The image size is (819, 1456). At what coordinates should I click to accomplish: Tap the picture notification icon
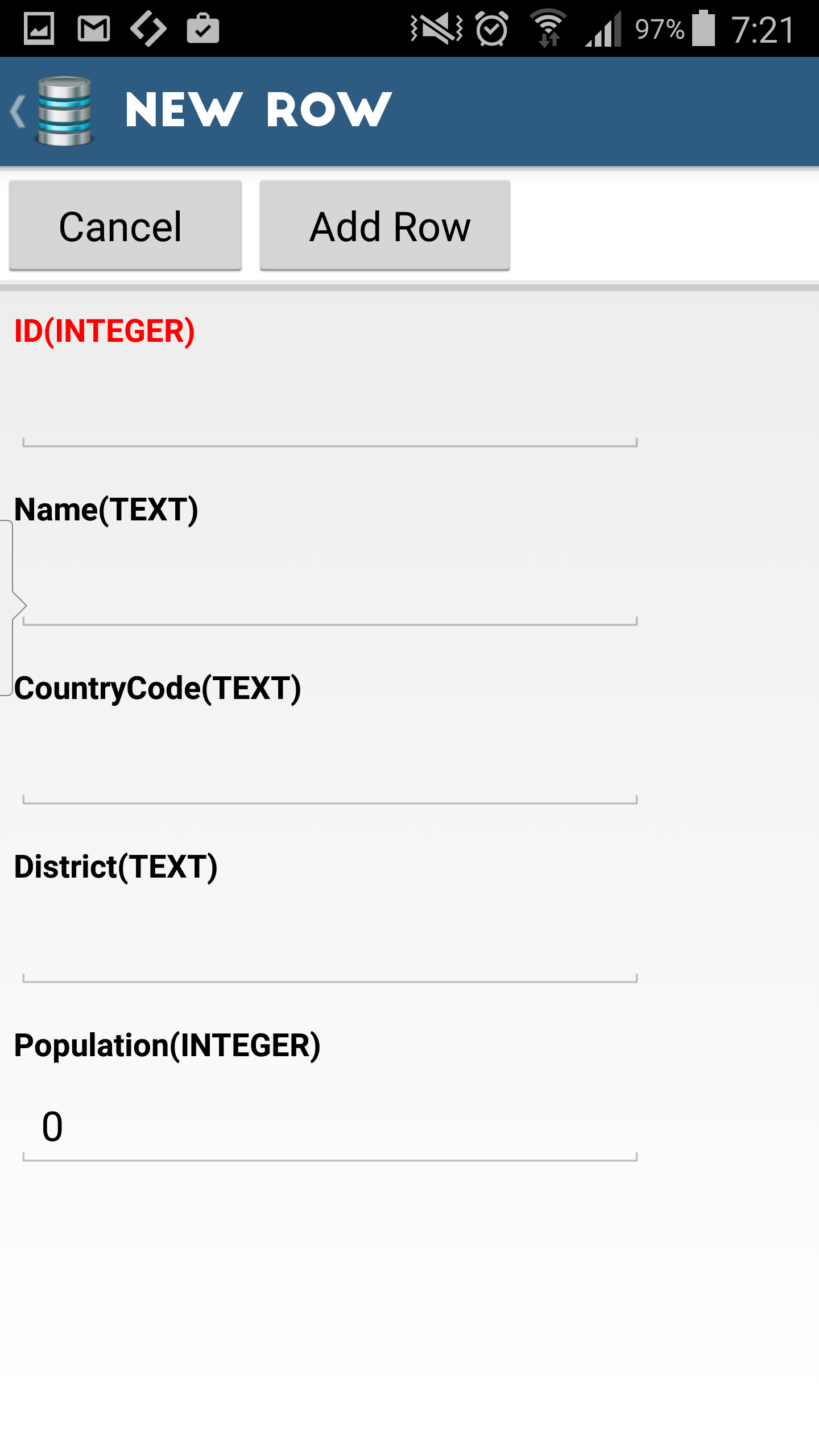tap(39, 28)
